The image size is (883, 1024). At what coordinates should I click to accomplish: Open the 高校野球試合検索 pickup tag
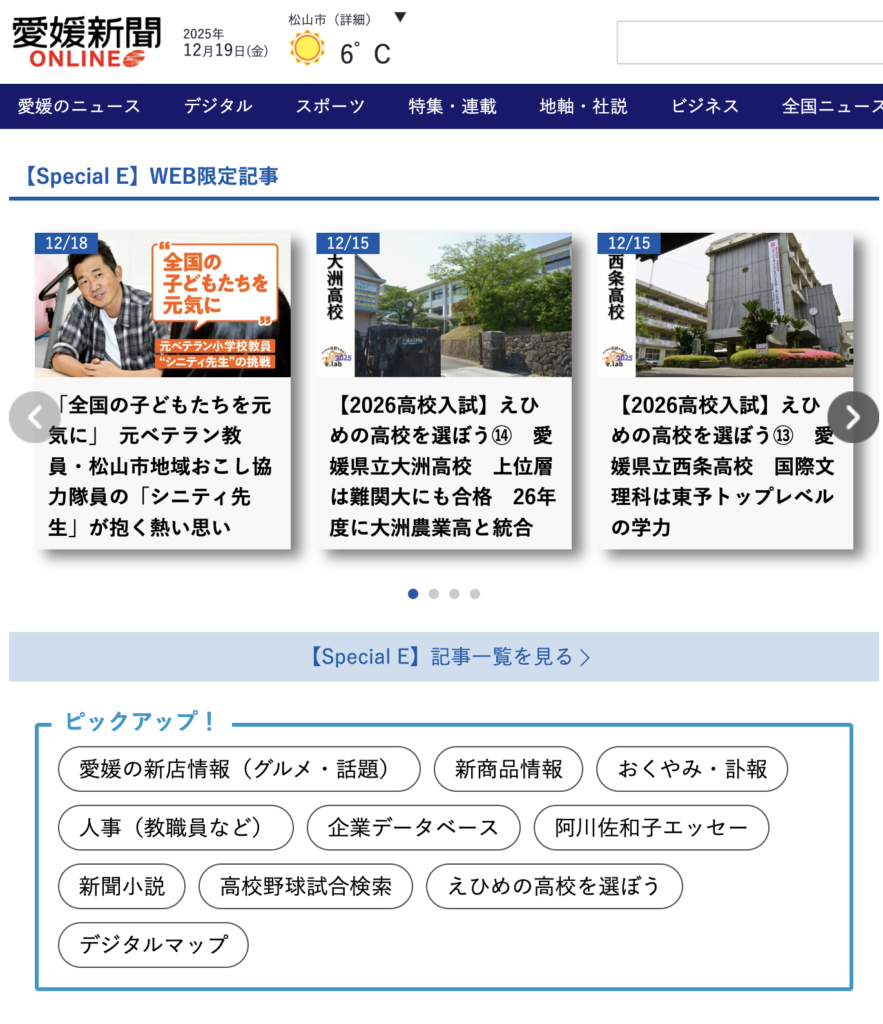tap(306, 886)
